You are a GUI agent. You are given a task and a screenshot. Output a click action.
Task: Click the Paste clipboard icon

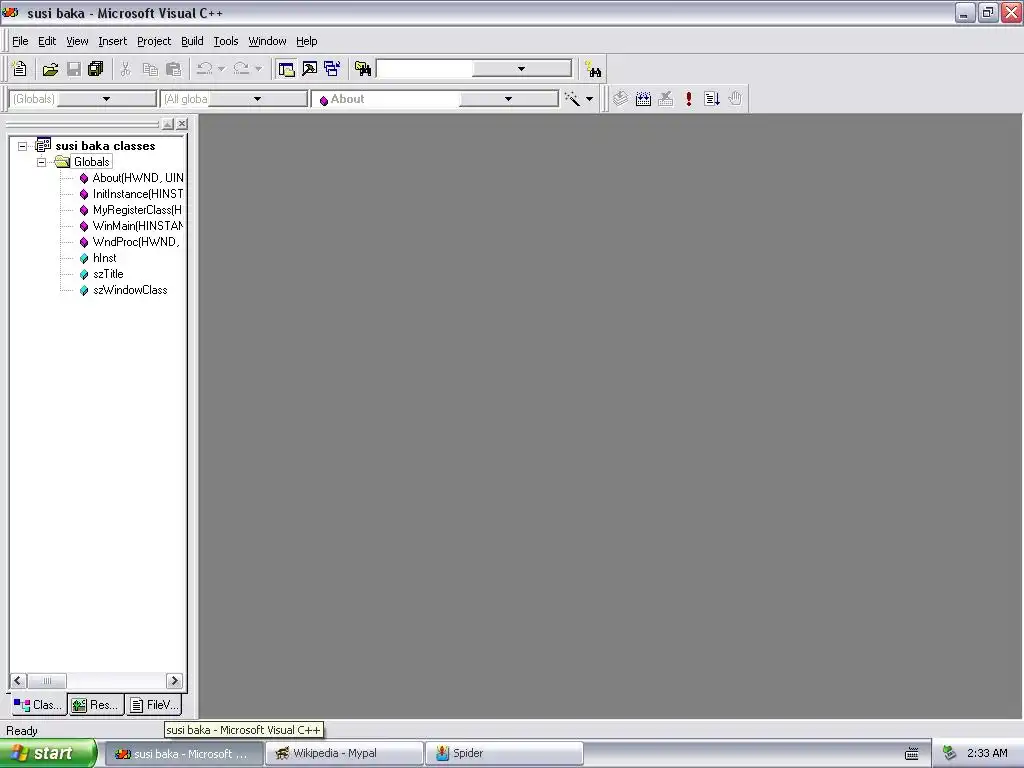coord(174,69)
